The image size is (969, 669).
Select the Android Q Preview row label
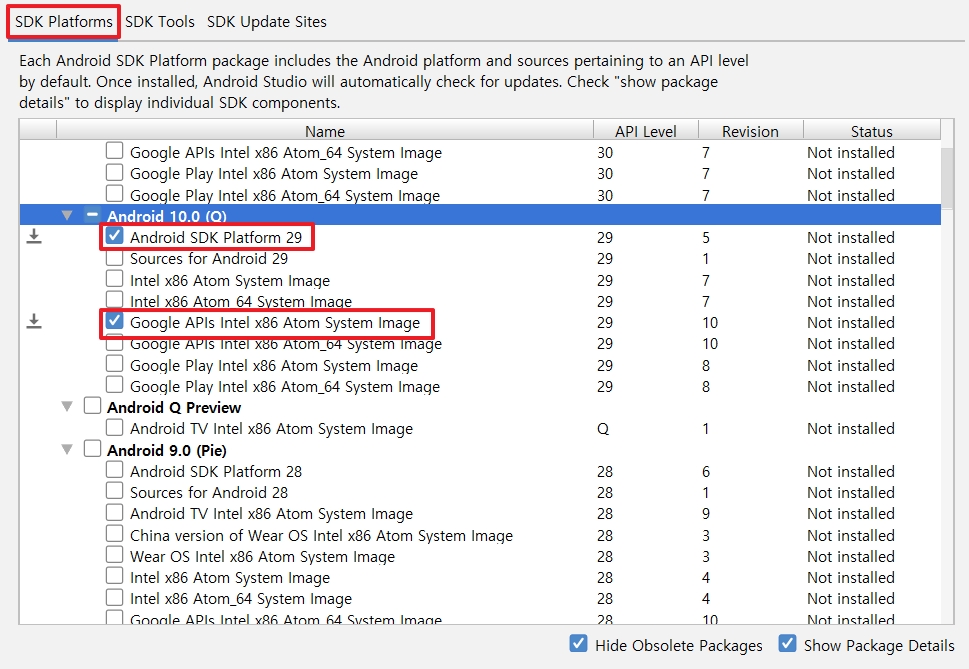(174, 408)
